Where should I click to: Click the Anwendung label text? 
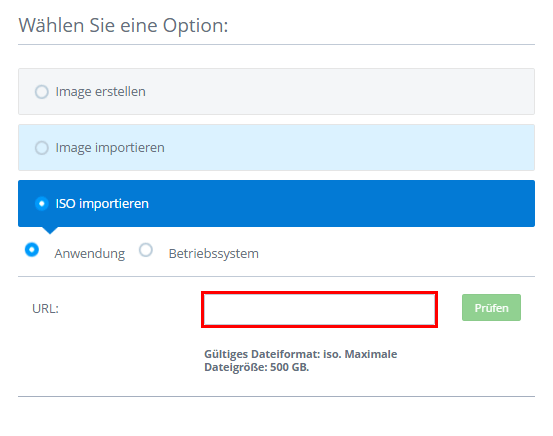coord(90,254)
